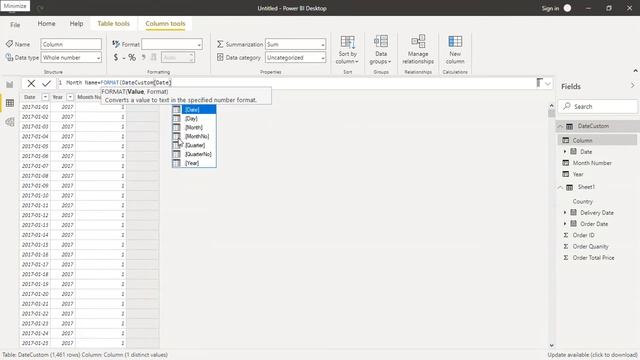Click the table vertical scrollbar down arrow

(551, 345)
